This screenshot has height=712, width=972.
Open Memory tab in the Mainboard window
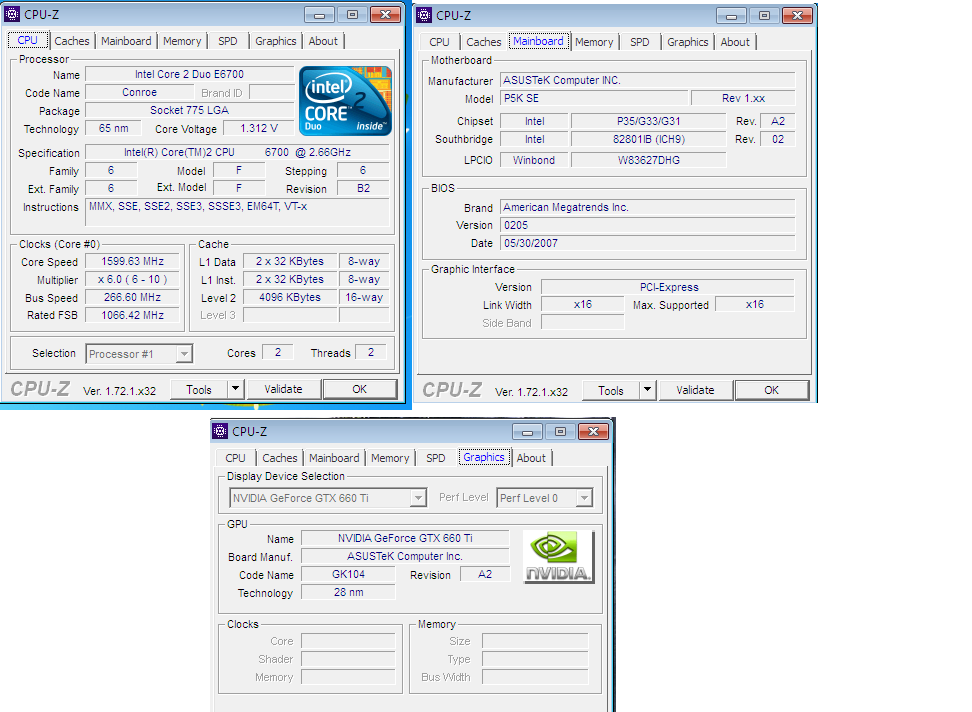point(594,42)
